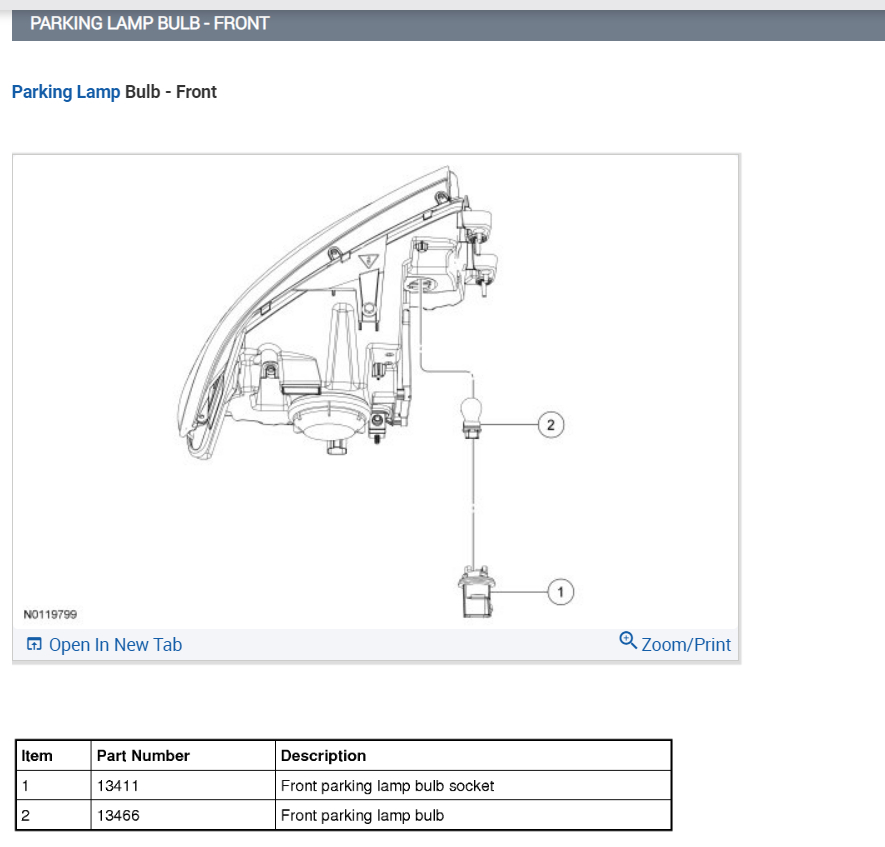Click Item 2 cell in parts table
Image resolution: width=885 pixels, height=847 pixels.
(x=54, y=815)
